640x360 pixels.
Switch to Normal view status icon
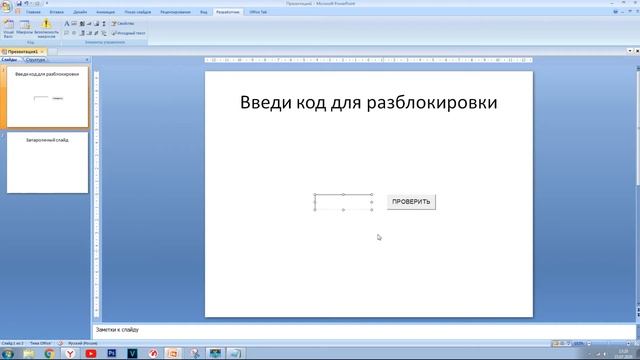click(x=556, y=344)
